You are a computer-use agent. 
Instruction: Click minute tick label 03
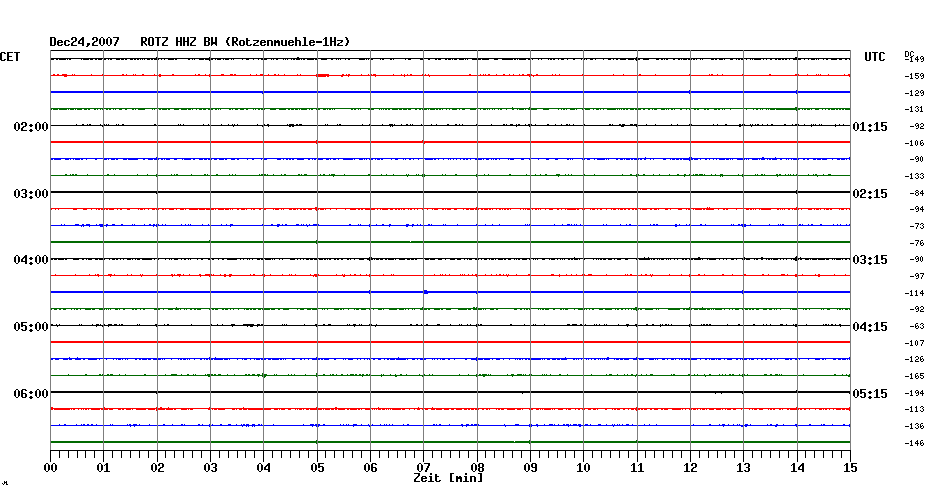click(211, 468)
